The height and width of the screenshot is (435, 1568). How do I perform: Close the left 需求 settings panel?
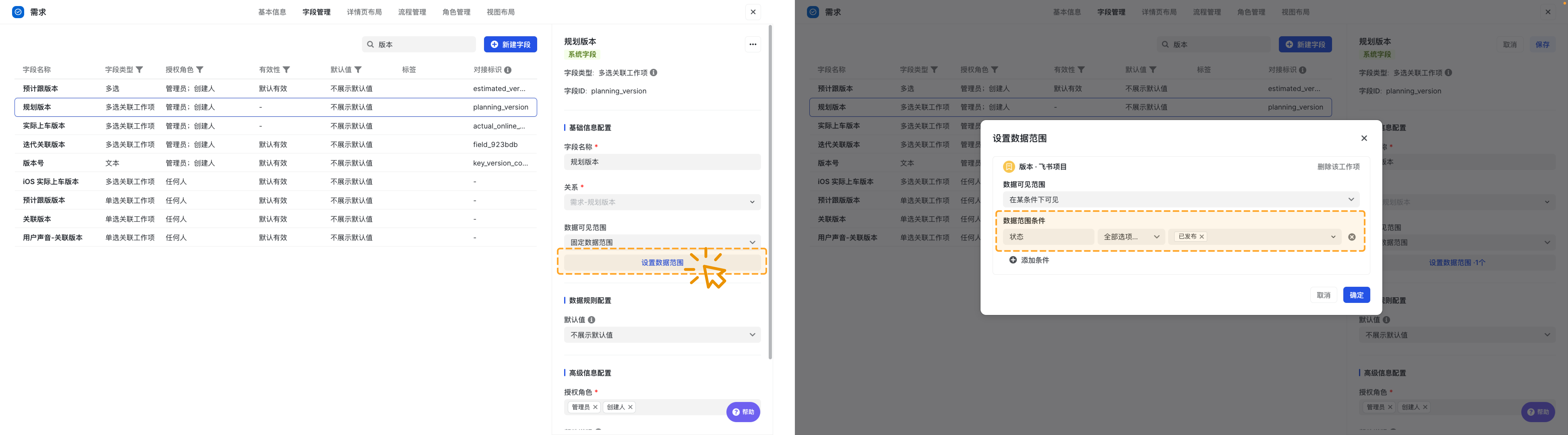tap(753, 12)
